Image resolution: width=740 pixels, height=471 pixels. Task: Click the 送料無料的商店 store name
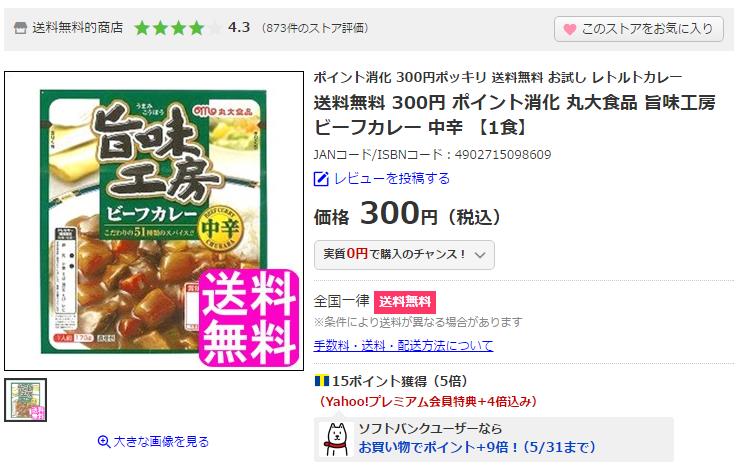click(77, 28)
